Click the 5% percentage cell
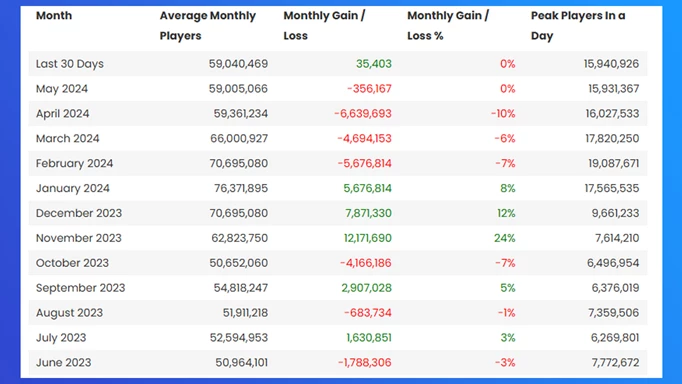This screenshot has height=384, width=682. tap(508, 288)
